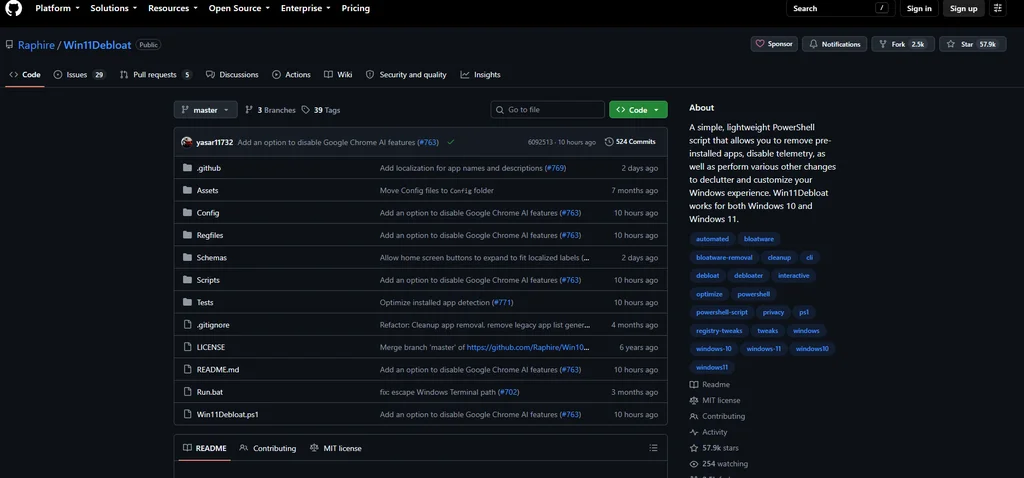The height and width of the screenshot is (478, 1024).
Task: View 524 Commits history
Action: [630, 142]
